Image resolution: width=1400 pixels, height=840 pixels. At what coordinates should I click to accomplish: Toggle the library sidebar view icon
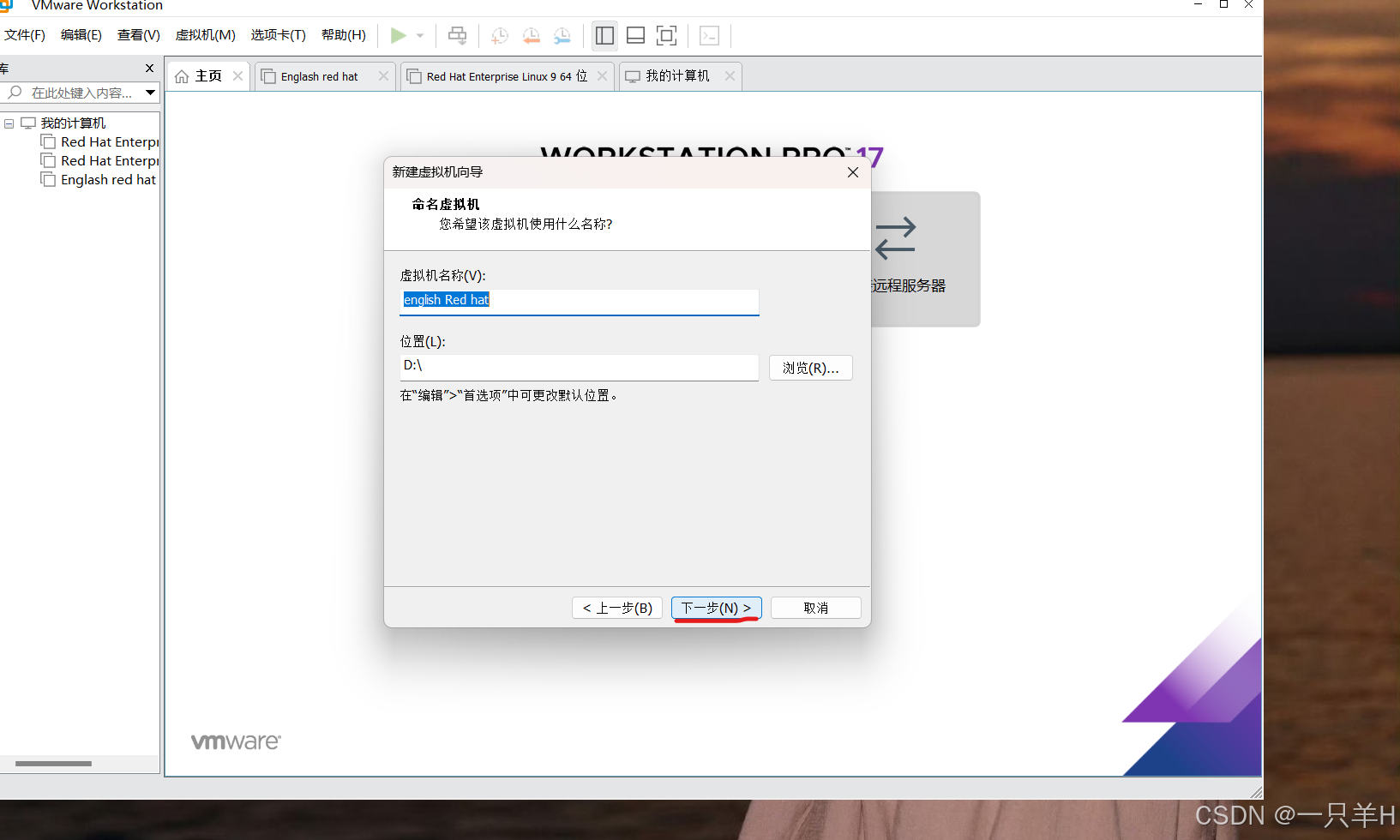(604, 35)
